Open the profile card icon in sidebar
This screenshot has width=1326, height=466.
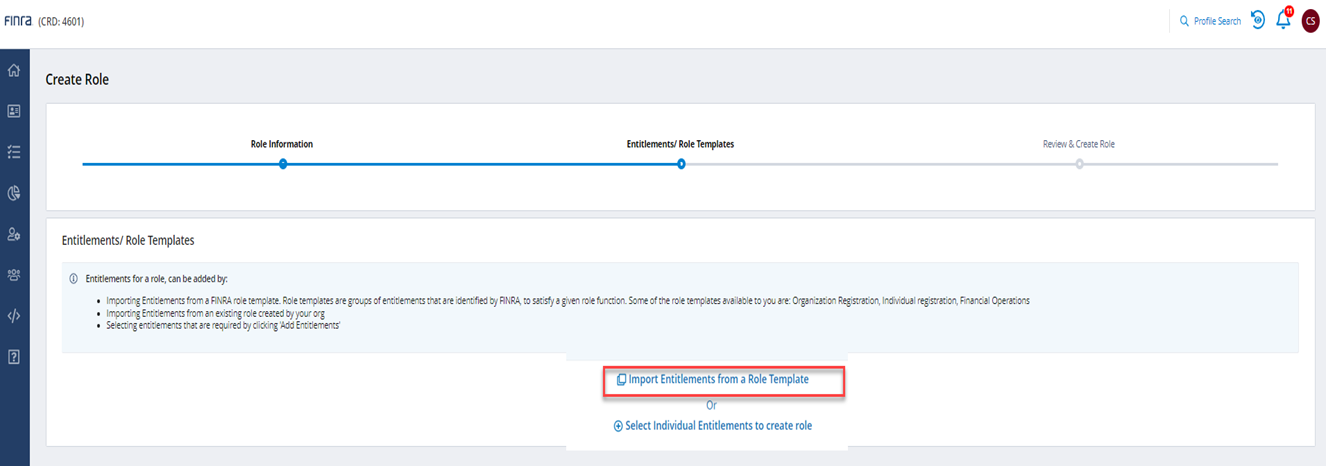[x=14, y=112]
